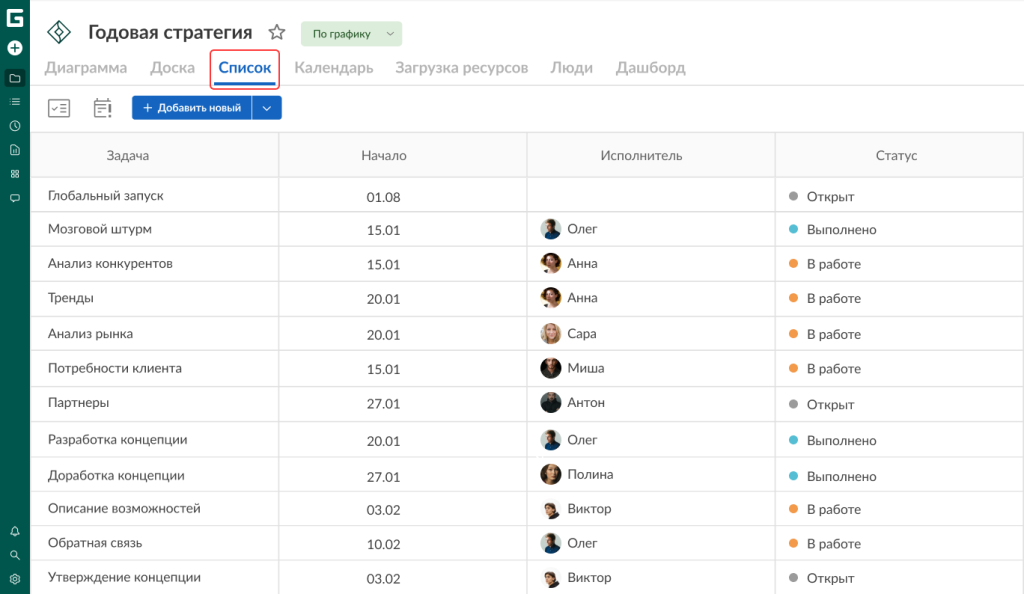Open the Люди tab
Screen dimensions: 1024x594
571,68
